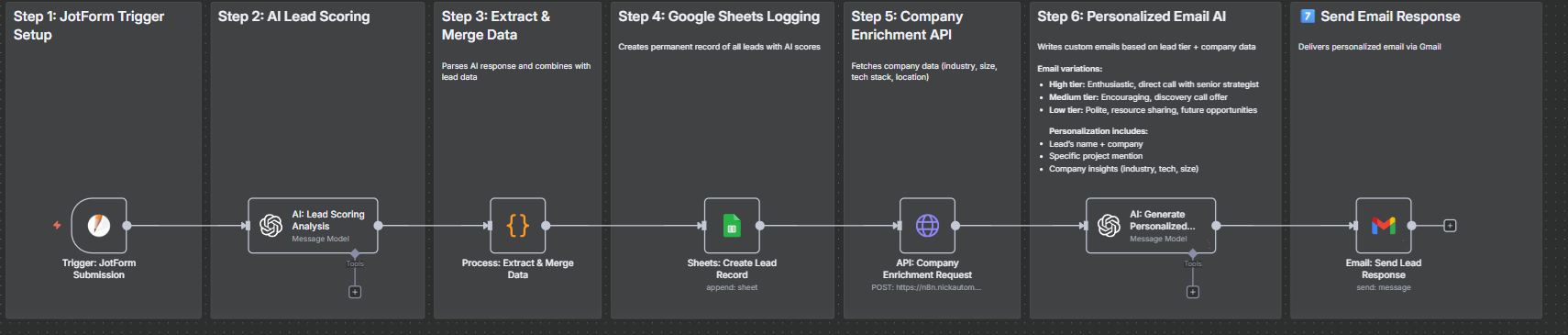Click 'Delivers personalized email via Gmail' note text
Viewport: 1568px width, 335px height.
click(1369, 47)
